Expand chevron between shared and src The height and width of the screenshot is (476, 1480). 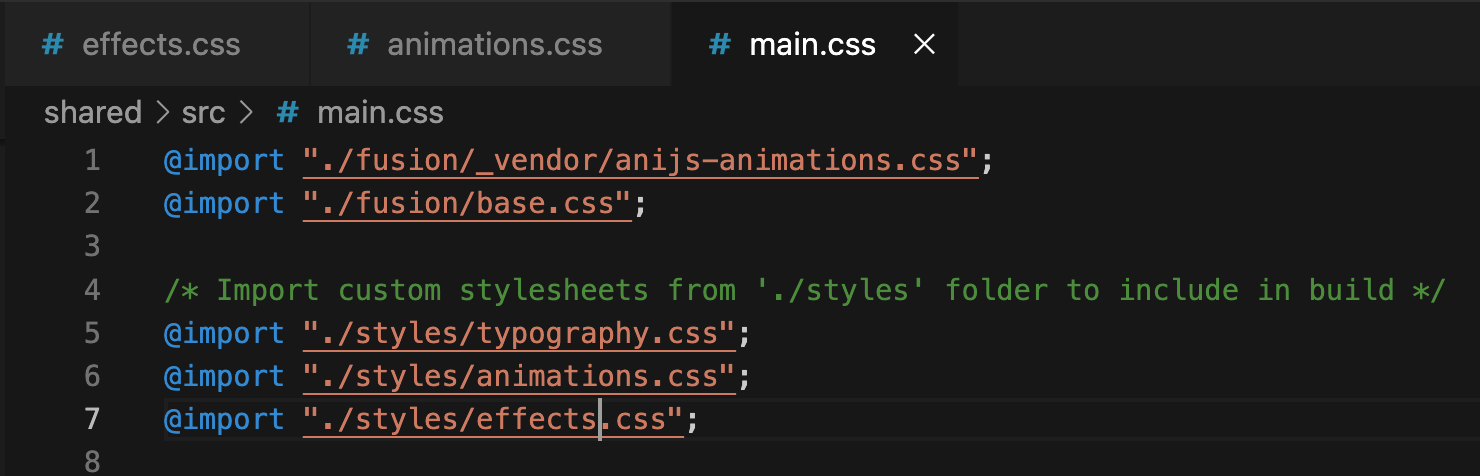click(162, 113)
